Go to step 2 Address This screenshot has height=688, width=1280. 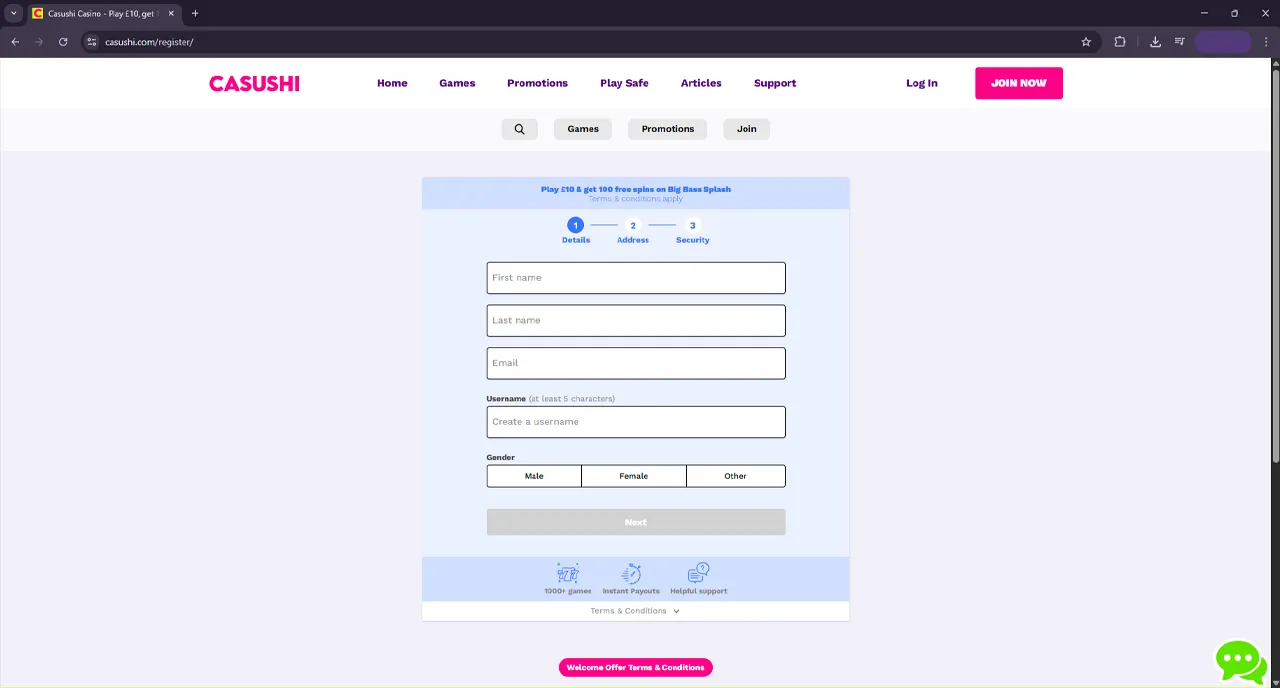[x=633, y=226]
